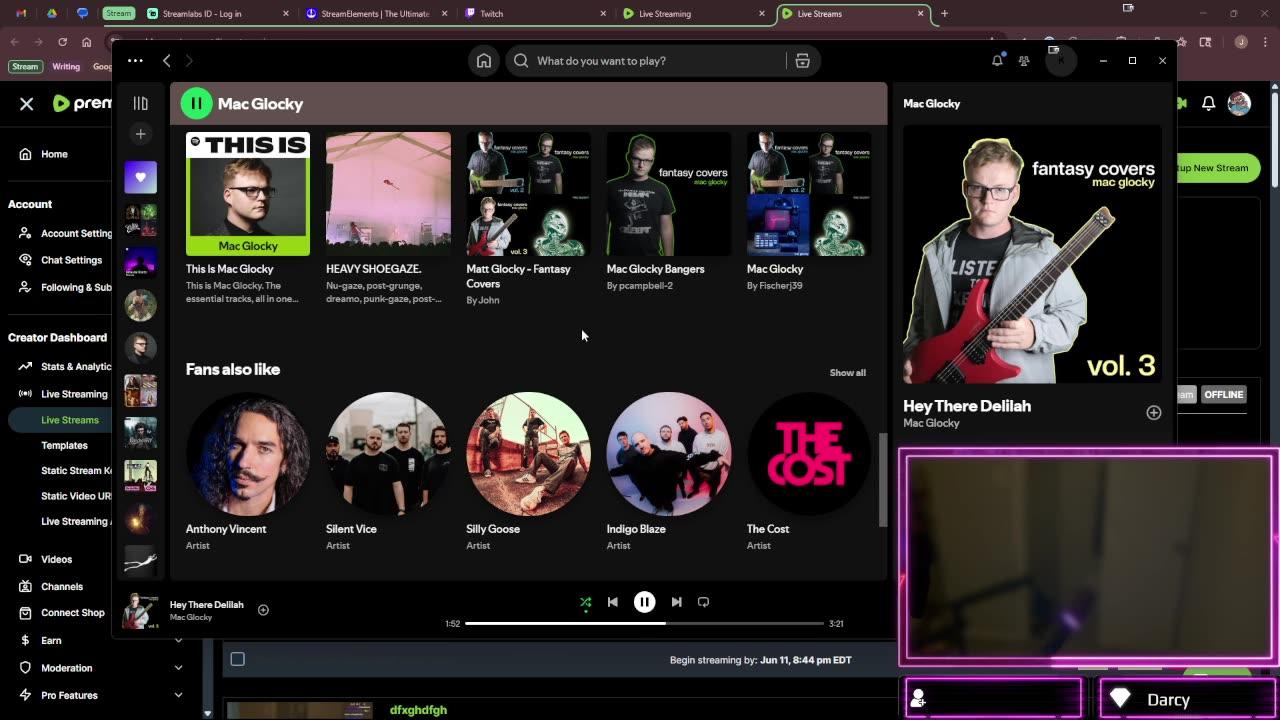Expand Your Library sidebar

[x=141, y=103]
